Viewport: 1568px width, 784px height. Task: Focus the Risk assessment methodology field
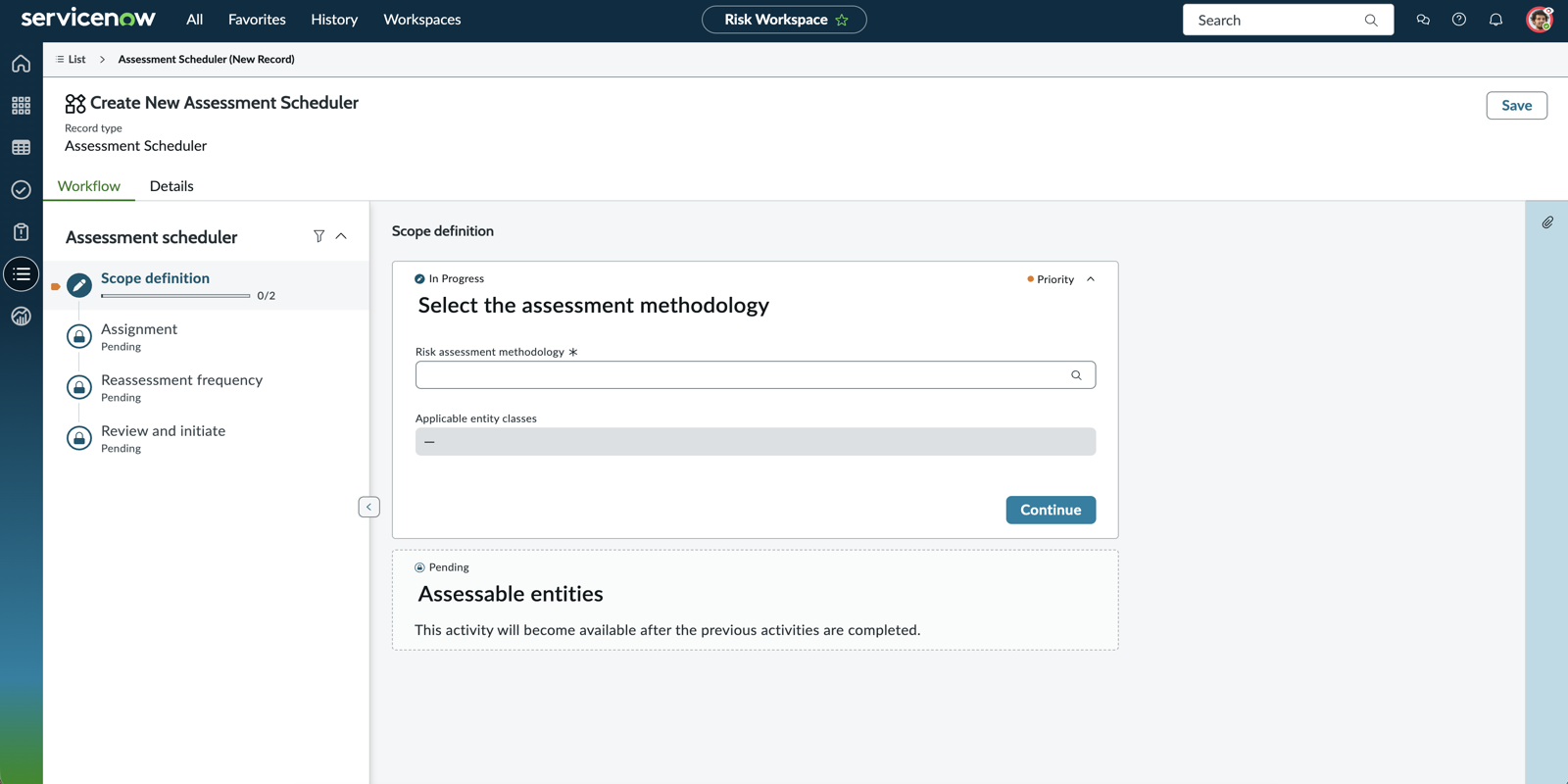(x=755, y=375)
